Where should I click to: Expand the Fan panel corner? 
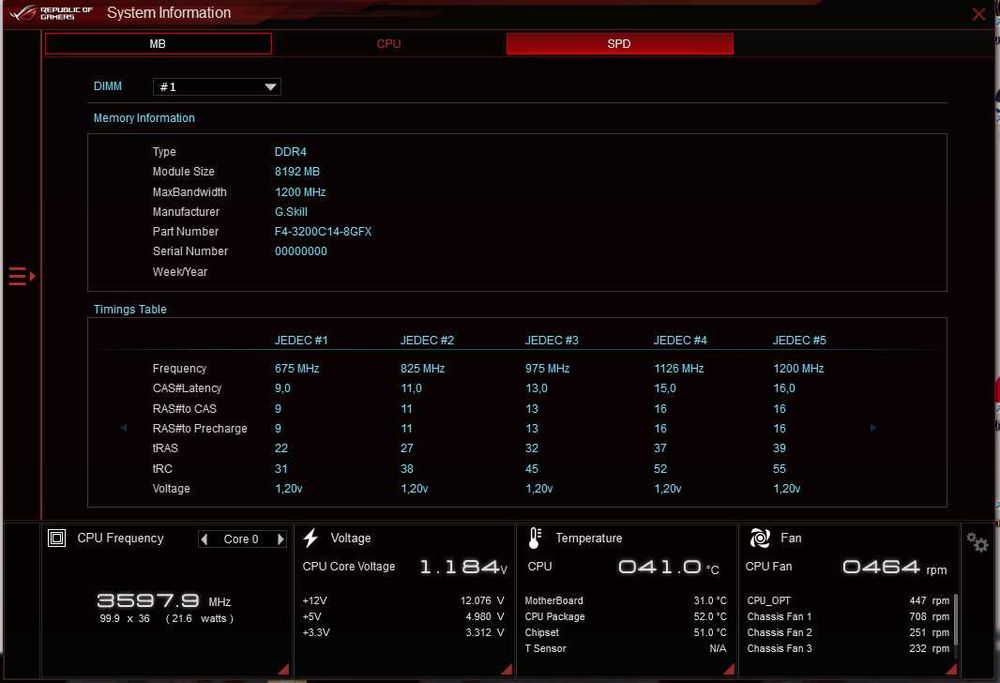[952, 669]
